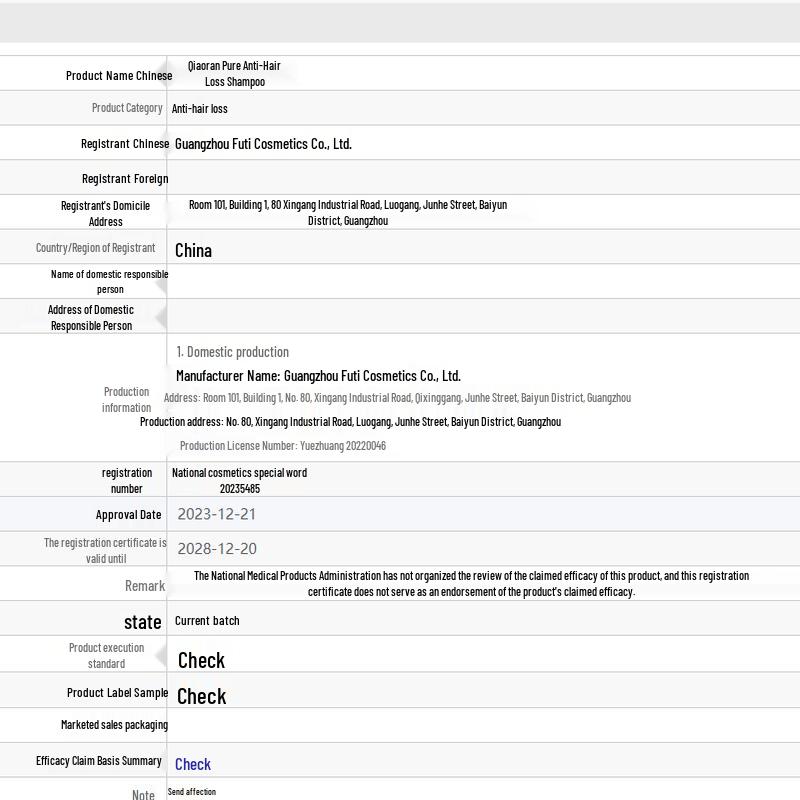This screenshot has width=800, height=800.
Task: Select the 'China' country value
Action: pos(193,251)
